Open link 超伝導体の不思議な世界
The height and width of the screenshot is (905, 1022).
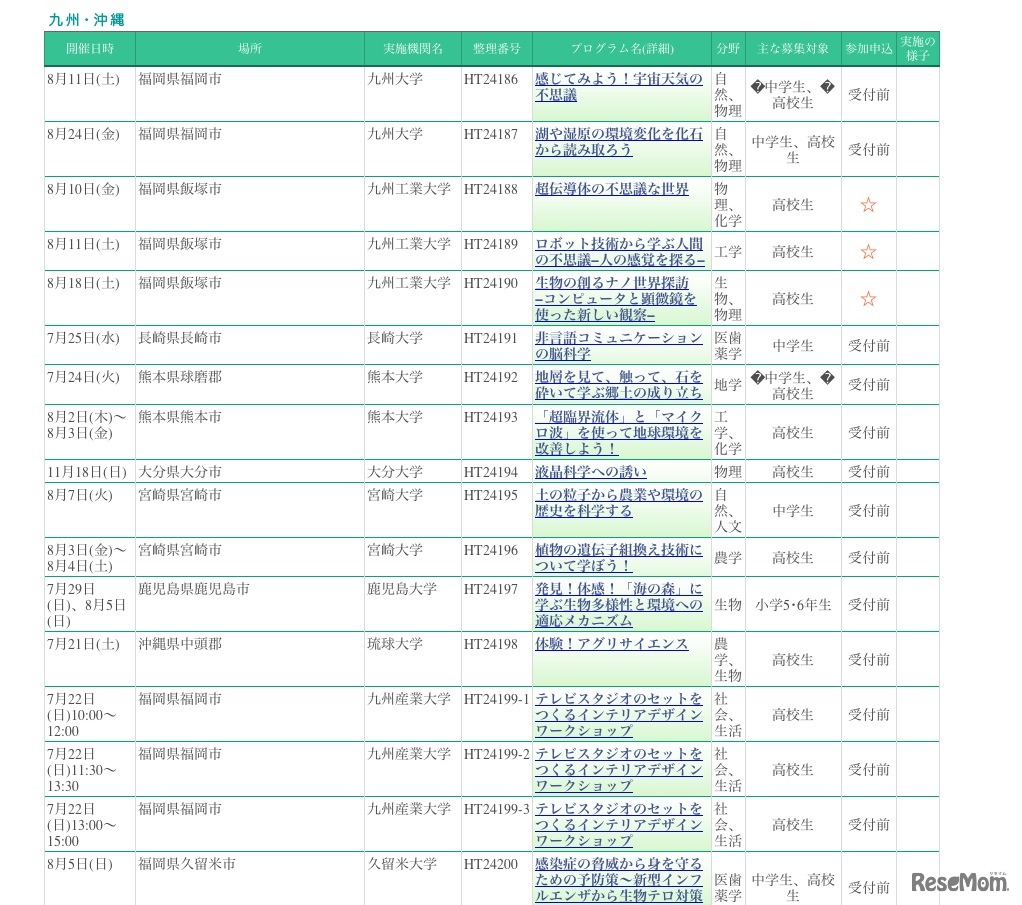tap(611, 189)
